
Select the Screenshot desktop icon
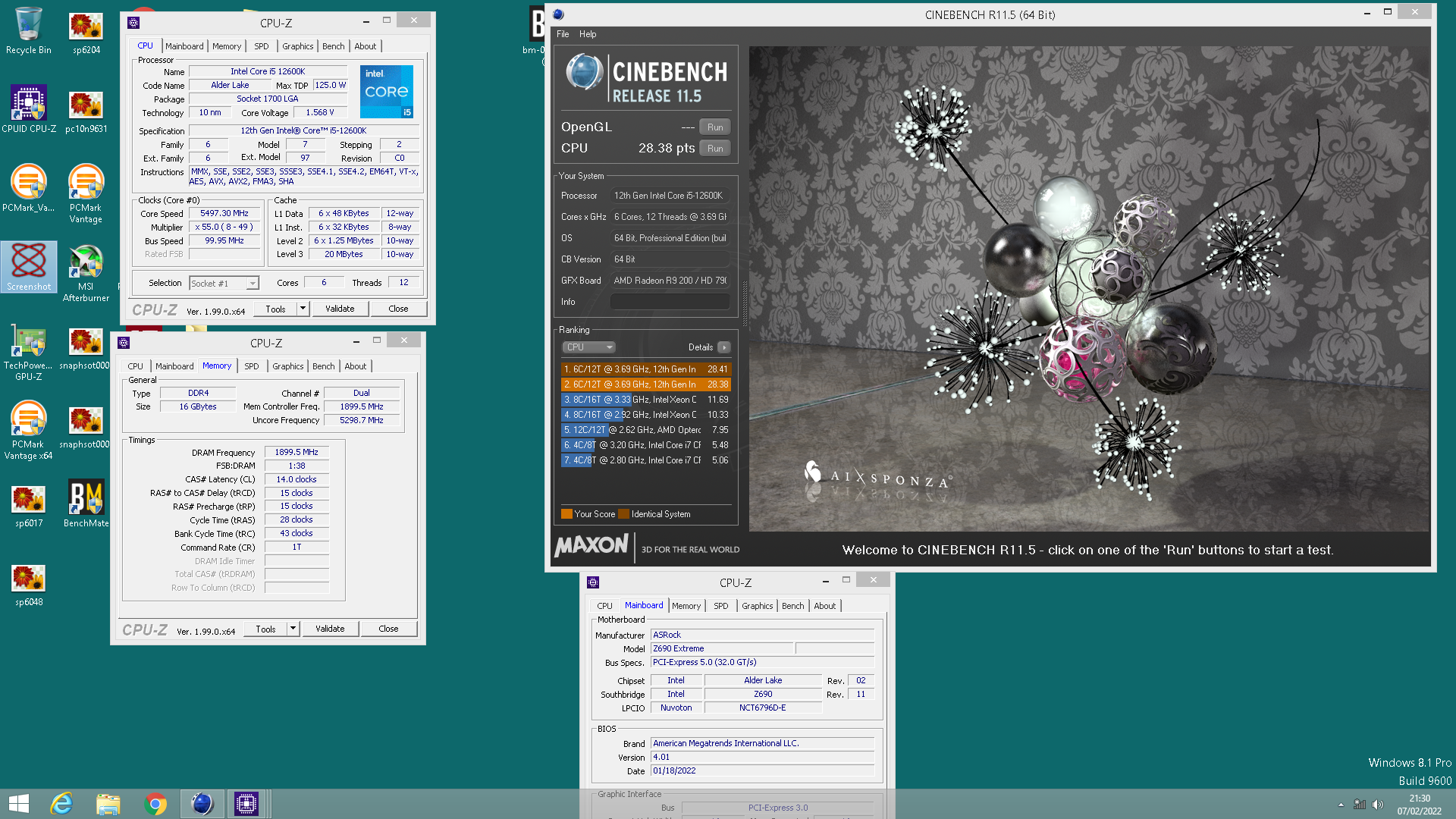[29, 267]
